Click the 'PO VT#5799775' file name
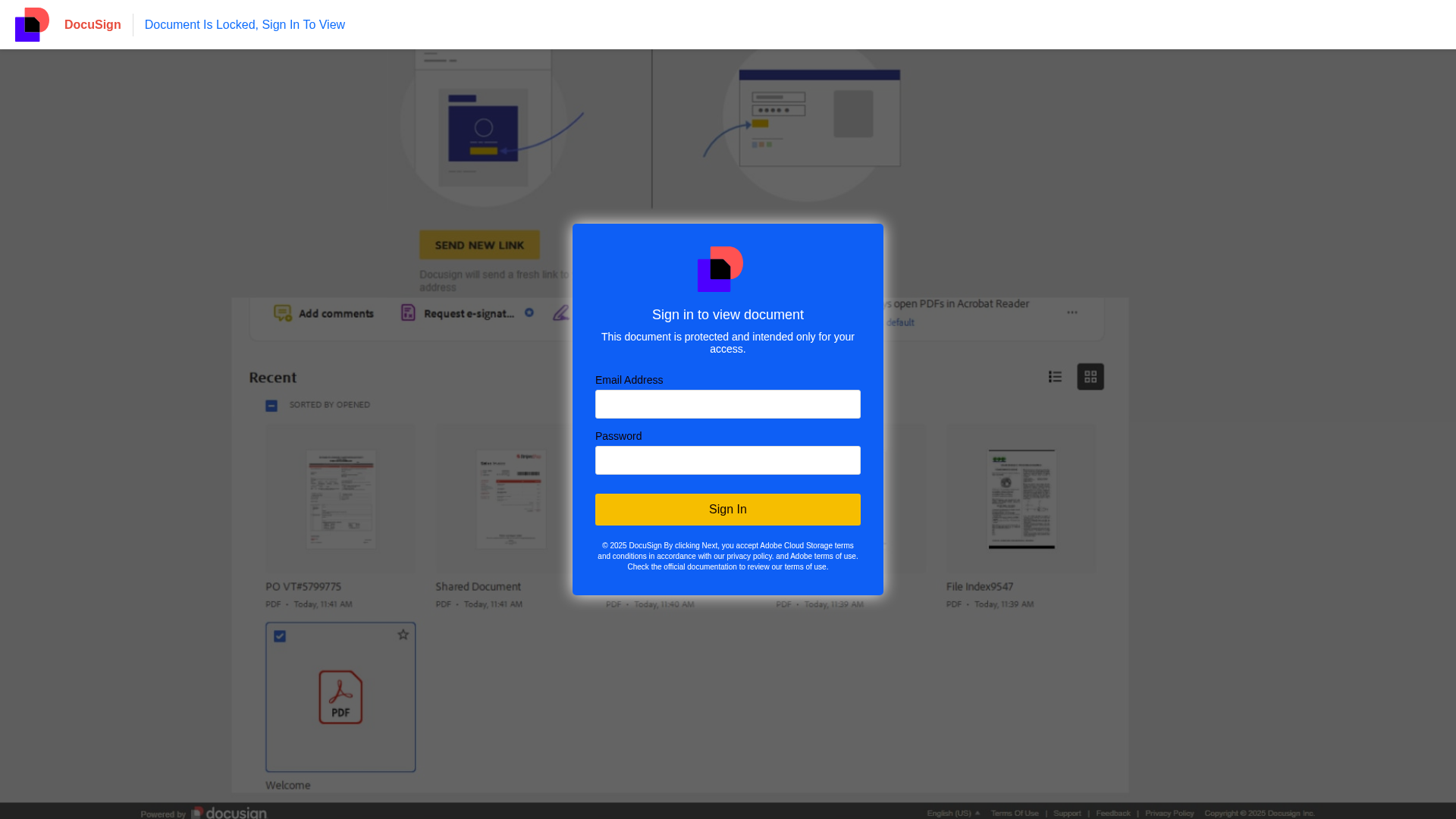Viewport: 1456px width, 819px height. pyautogui.click(x=303, y=587)
